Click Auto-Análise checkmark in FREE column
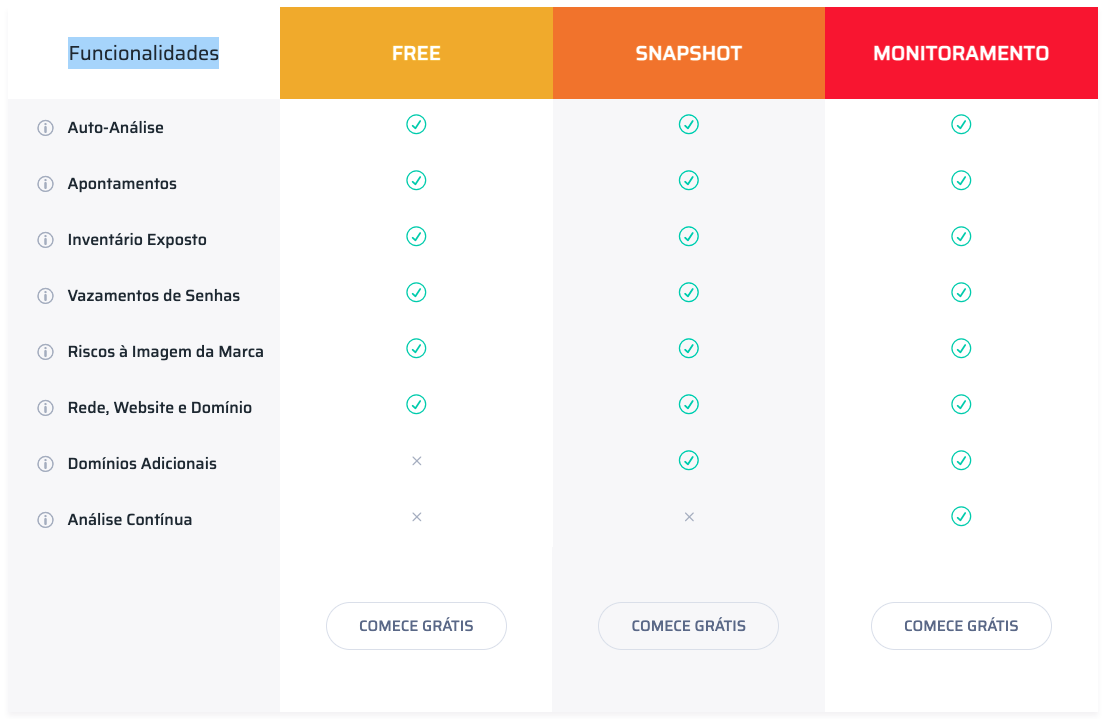 click(x=416, y=124)
